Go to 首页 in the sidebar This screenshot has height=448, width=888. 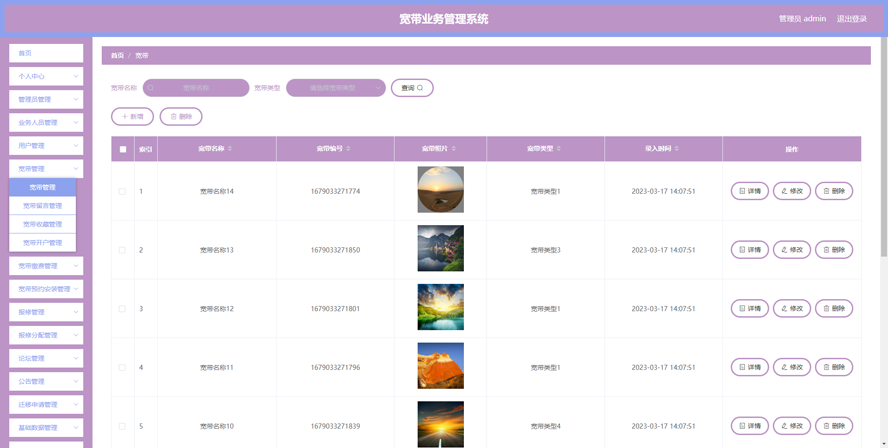tap(46, 53)
